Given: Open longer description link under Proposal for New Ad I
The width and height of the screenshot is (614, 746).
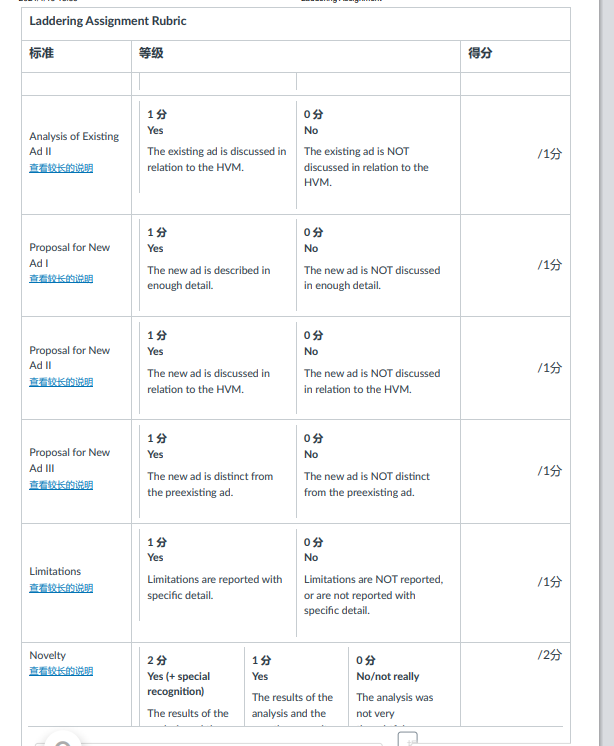Looking at the screenshot, I should [x=61, y=278].
